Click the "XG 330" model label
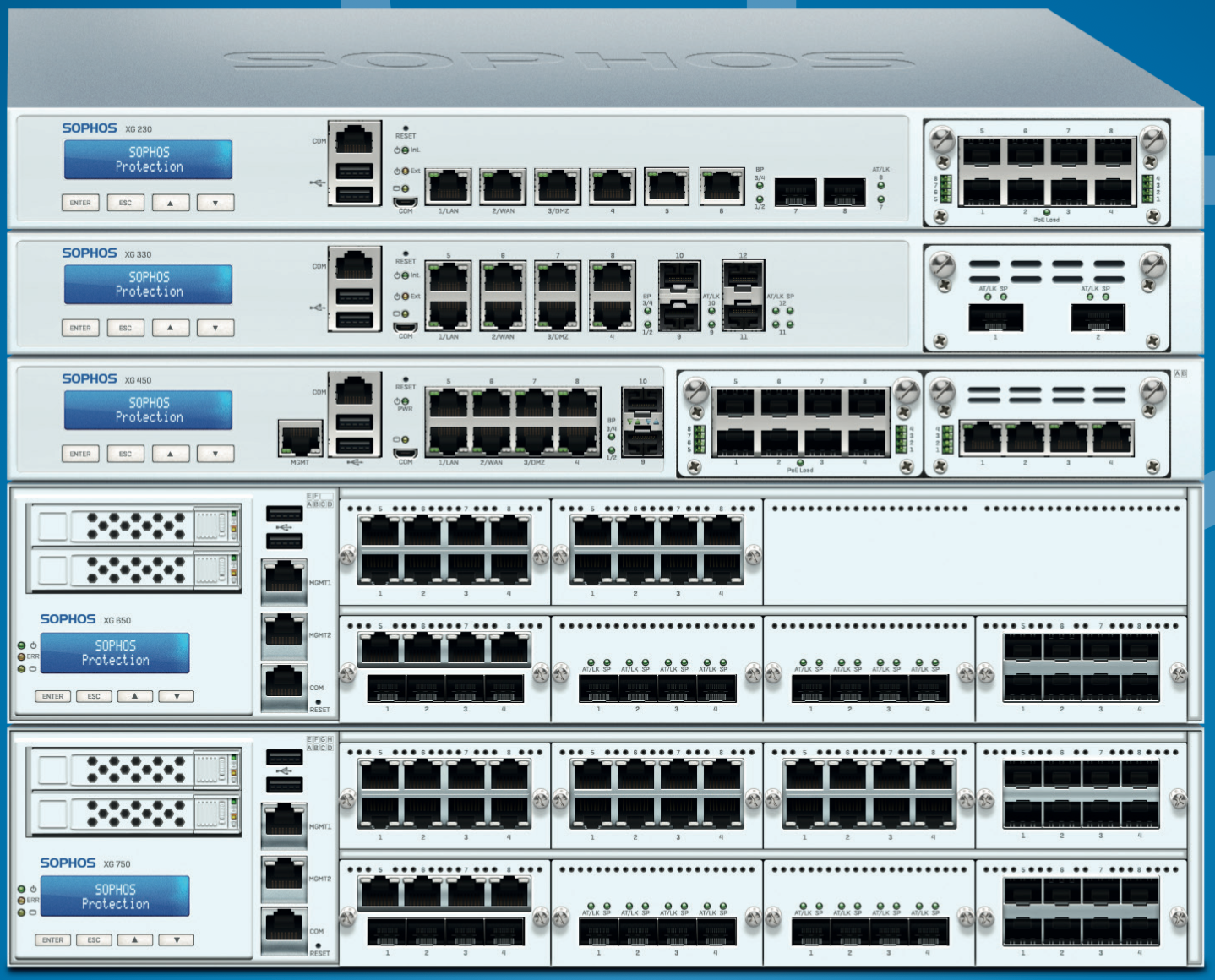The image size is (1215, 980). (x=139, y=254)
